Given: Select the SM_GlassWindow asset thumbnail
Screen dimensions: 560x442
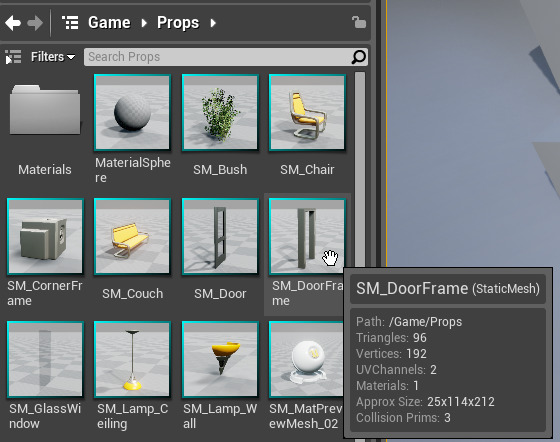Looking at the screenshot, I should point(45,359).
